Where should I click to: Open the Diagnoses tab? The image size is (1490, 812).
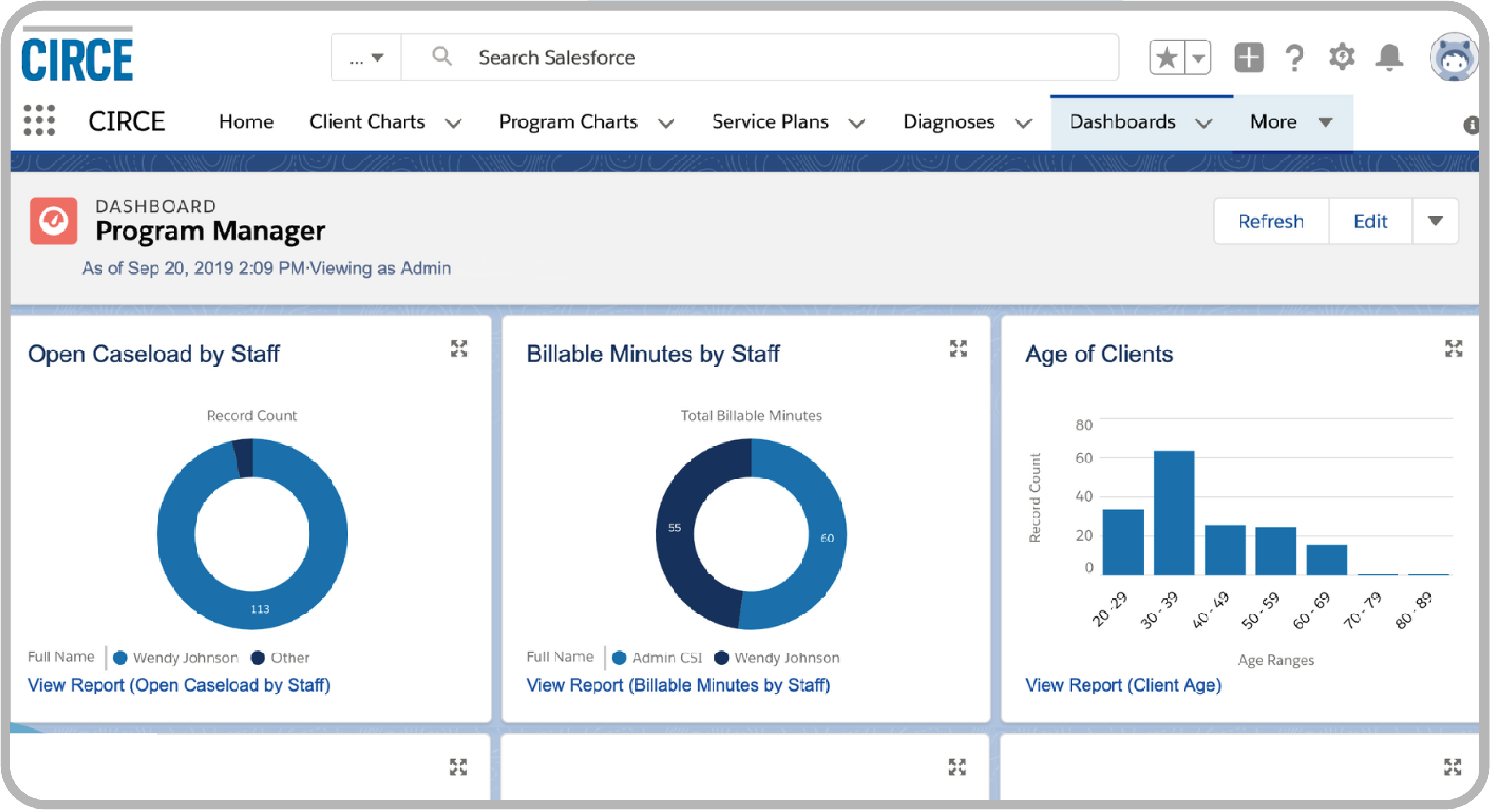[948, 122]
